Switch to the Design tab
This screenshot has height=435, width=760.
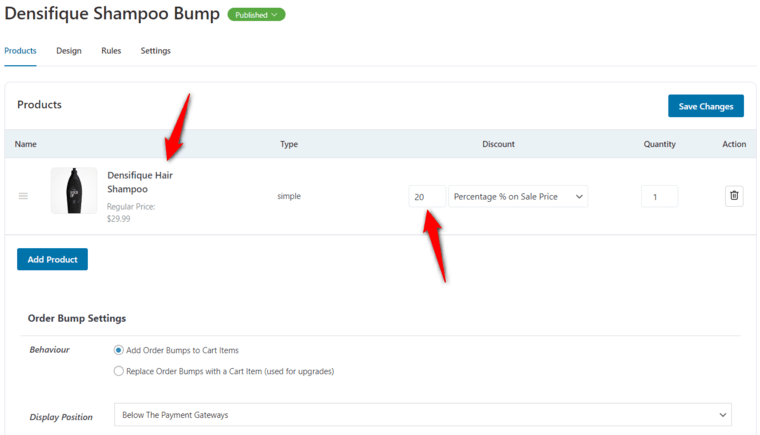[x=69, y=50]
